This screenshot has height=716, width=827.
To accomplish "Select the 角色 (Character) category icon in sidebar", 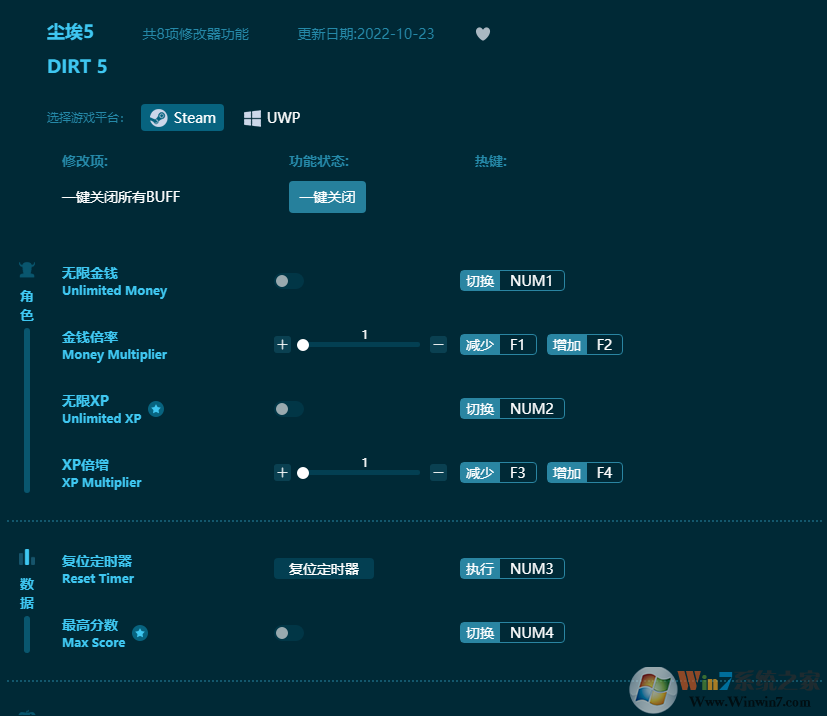I will coord(26,267).
